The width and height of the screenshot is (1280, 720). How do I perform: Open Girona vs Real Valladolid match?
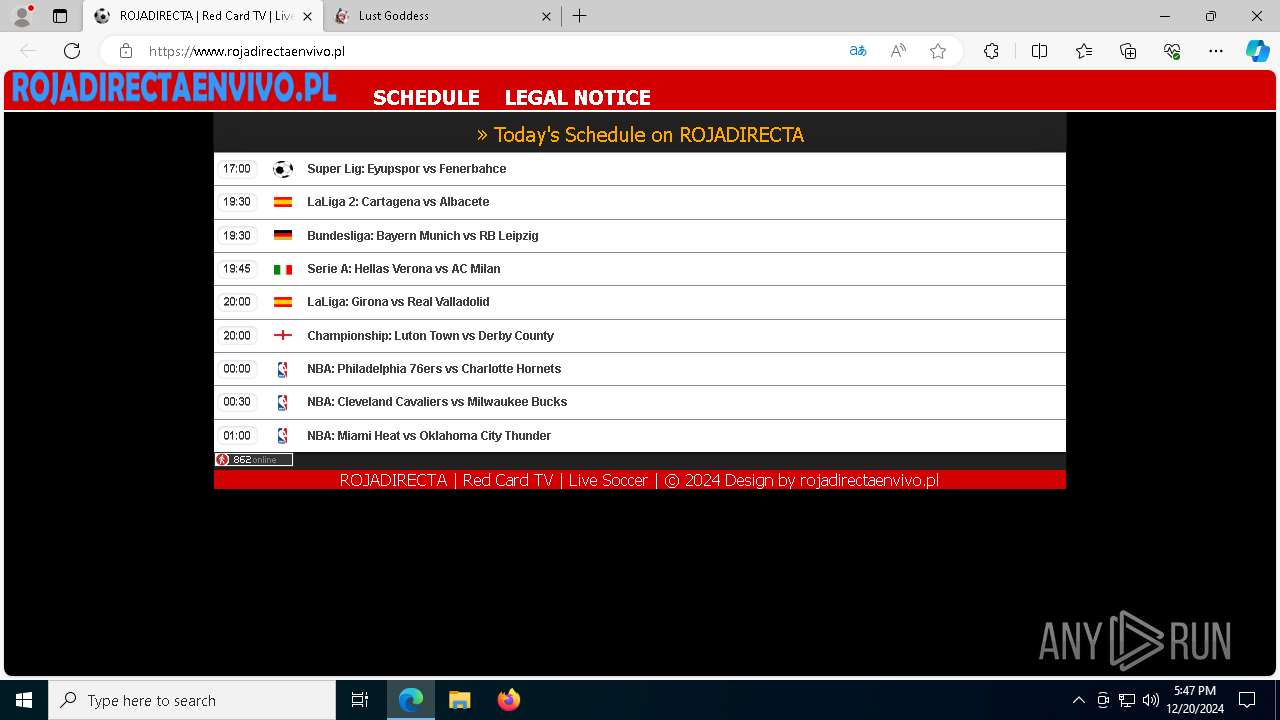click(398, 302)
